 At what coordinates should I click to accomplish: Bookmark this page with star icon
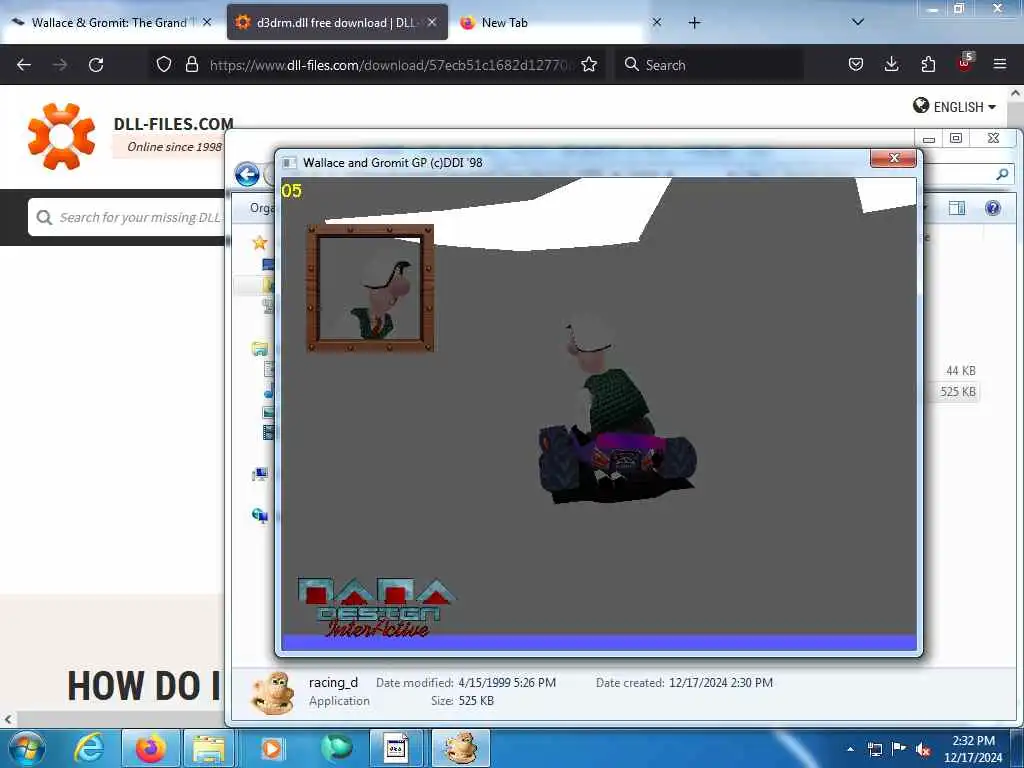[x=589, y=64]
